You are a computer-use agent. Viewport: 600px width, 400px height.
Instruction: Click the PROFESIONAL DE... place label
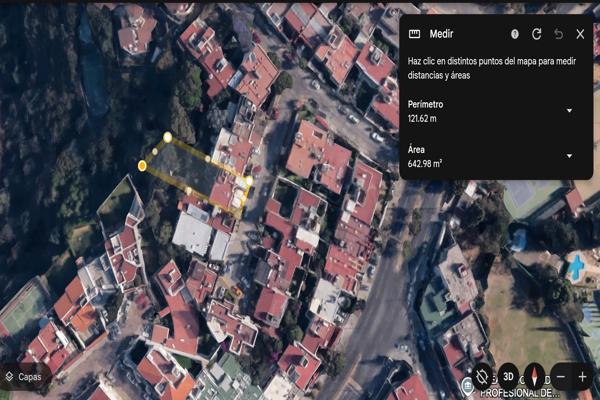[520, 393]
